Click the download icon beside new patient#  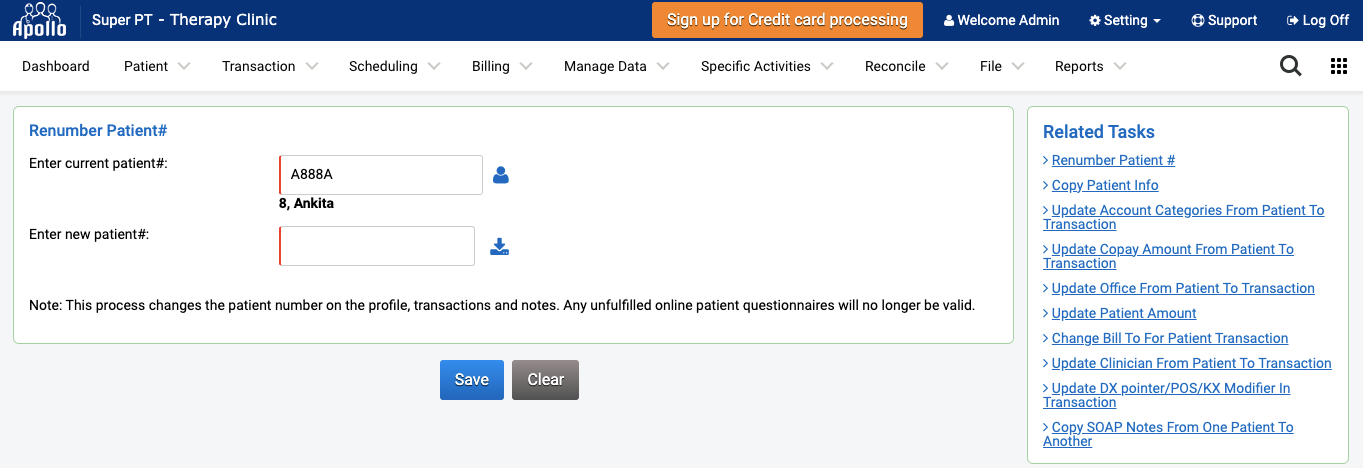point(500,246)
